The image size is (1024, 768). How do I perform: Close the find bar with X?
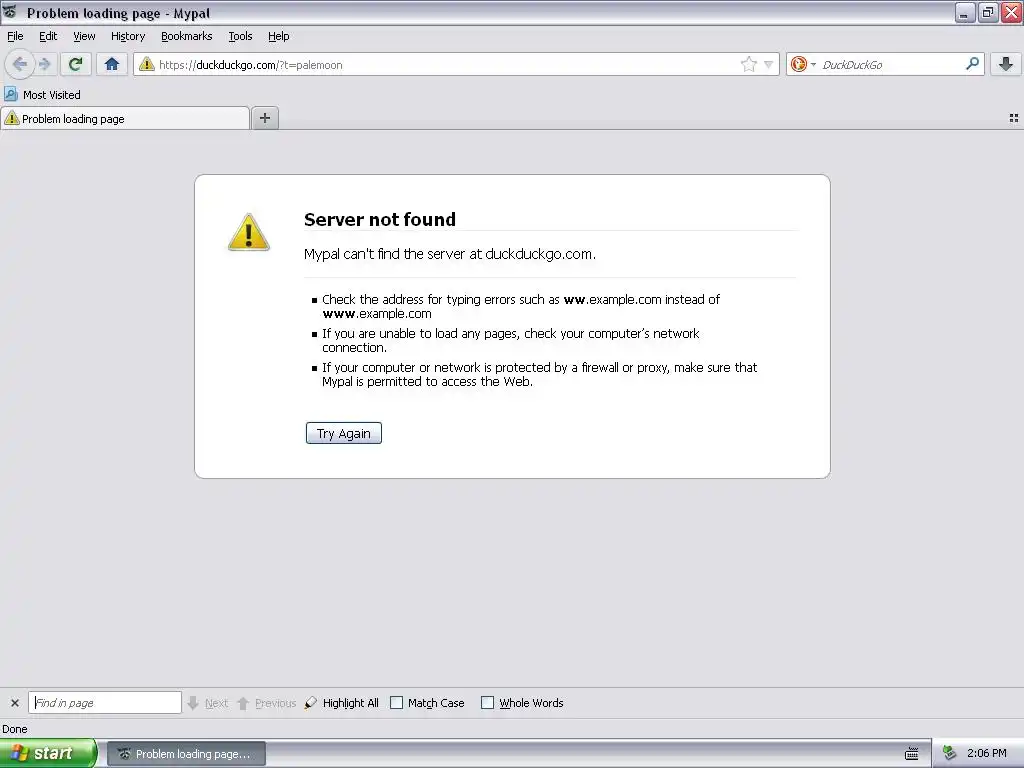point(14,703)
